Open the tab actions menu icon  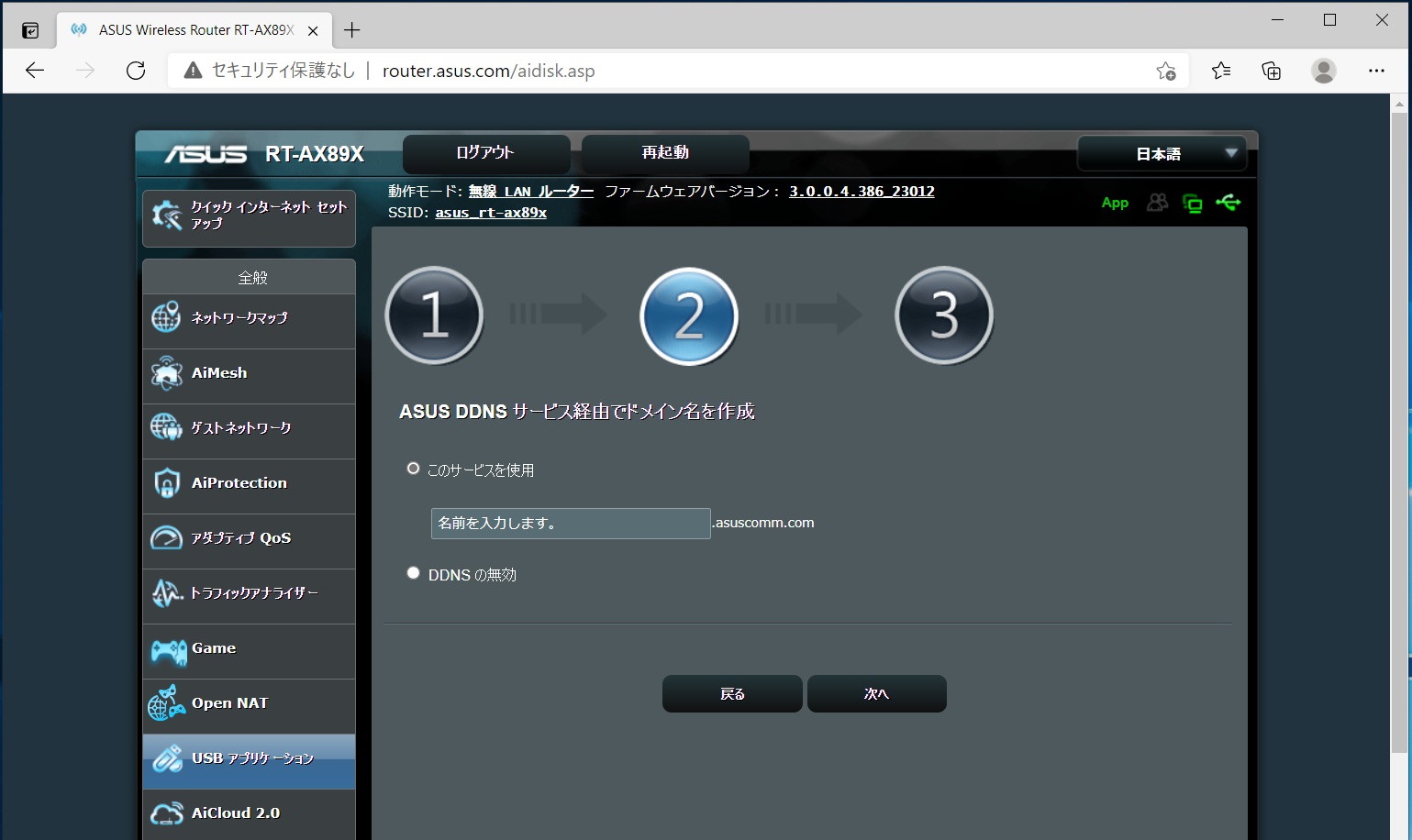30,30
